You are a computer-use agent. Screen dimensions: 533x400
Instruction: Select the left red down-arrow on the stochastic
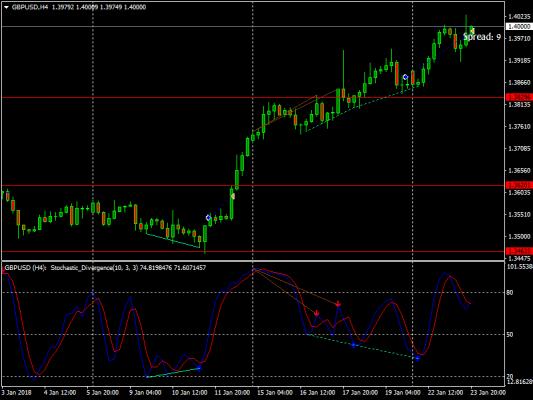pos(316,313)
